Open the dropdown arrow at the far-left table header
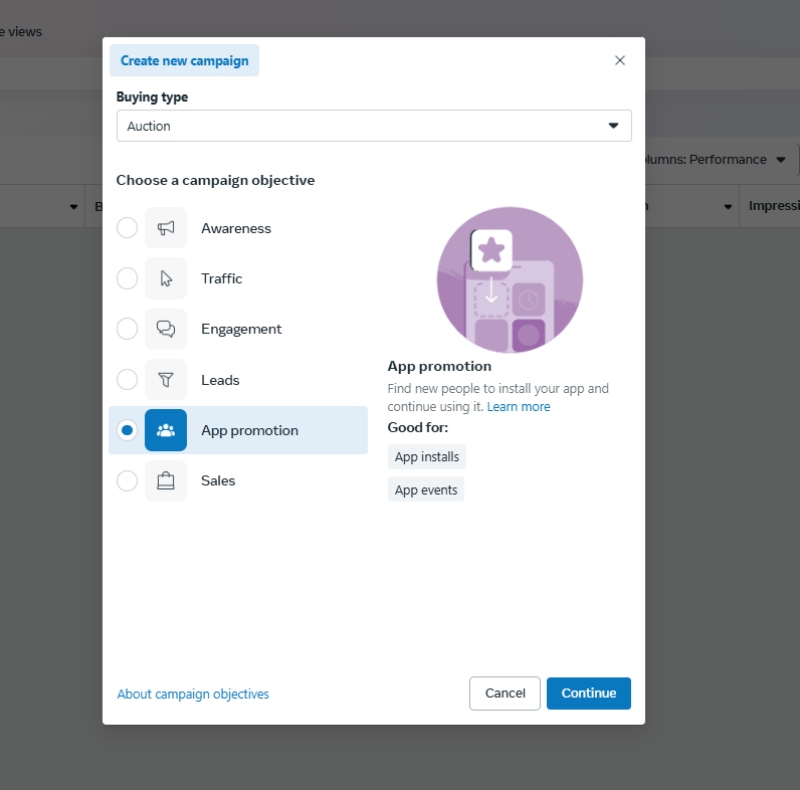The image size is (800, 790). click(73, 207)
